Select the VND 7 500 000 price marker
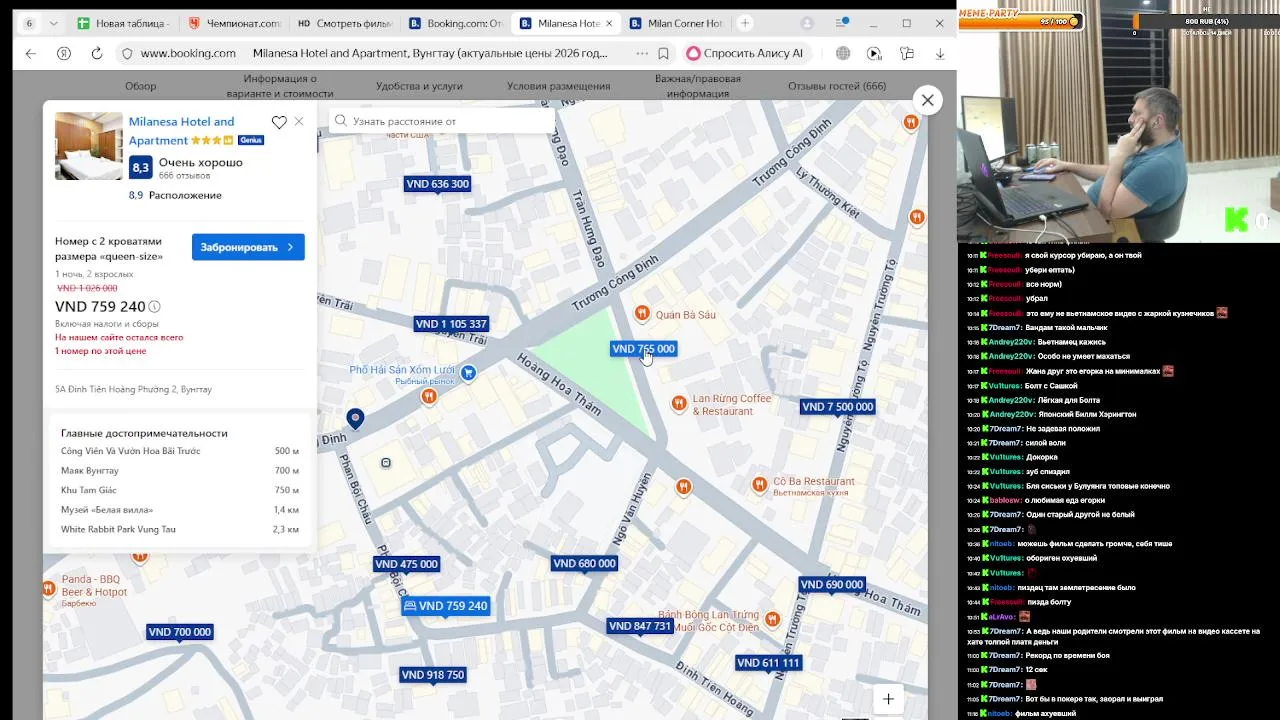The height and width of the screenshot is (720, 1280). (838, 407)
